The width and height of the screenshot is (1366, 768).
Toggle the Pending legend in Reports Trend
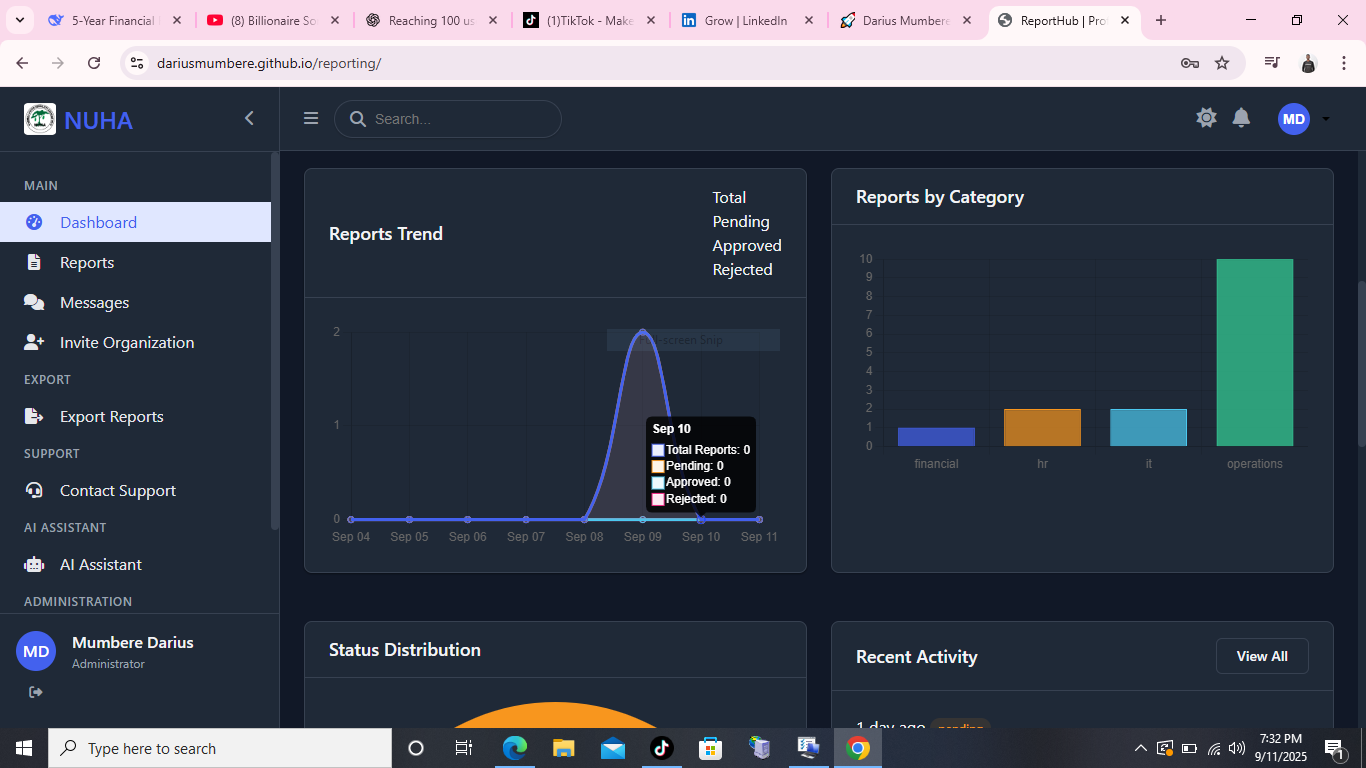pos(741,221)
